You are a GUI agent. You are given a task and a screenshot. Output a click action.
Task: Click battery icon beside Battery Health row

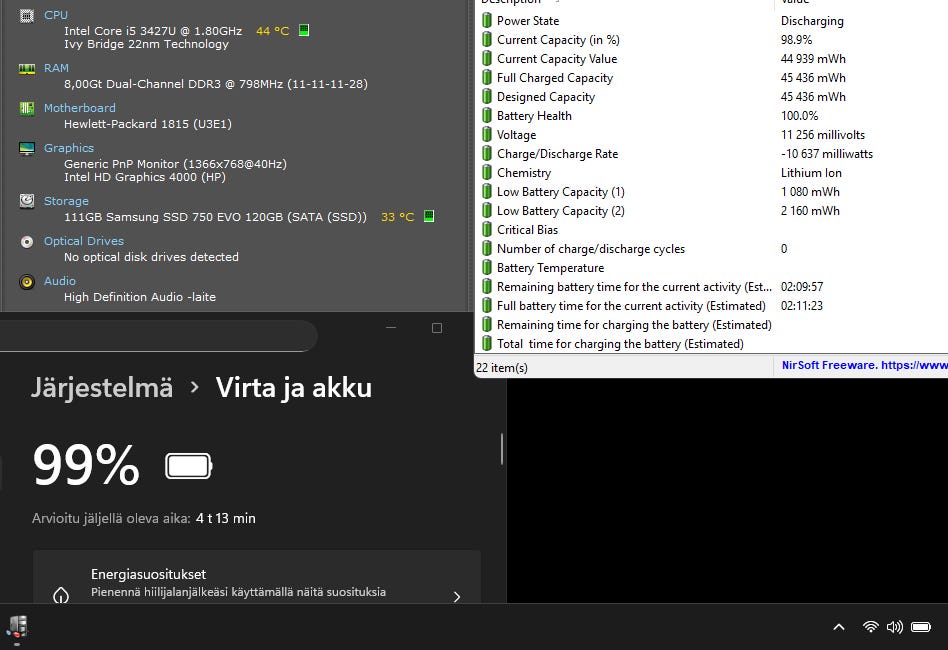click(x=487, y=115)
